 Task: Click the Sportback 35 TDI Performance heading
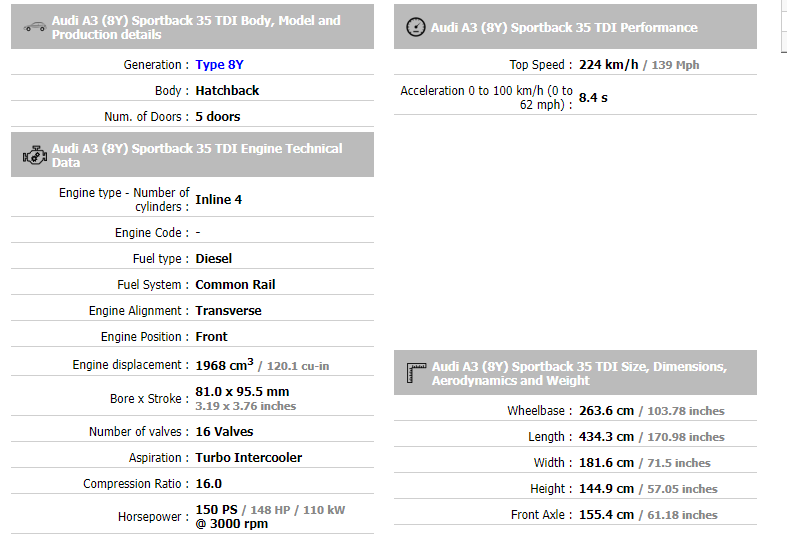564,28
